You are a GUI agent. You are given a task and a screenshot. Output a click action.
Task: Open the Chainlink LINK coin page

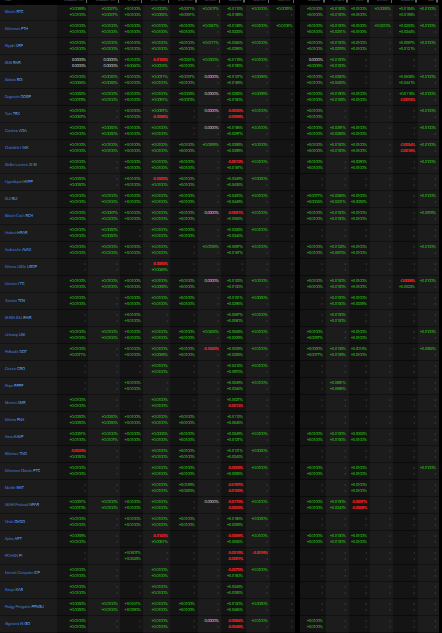17,148
